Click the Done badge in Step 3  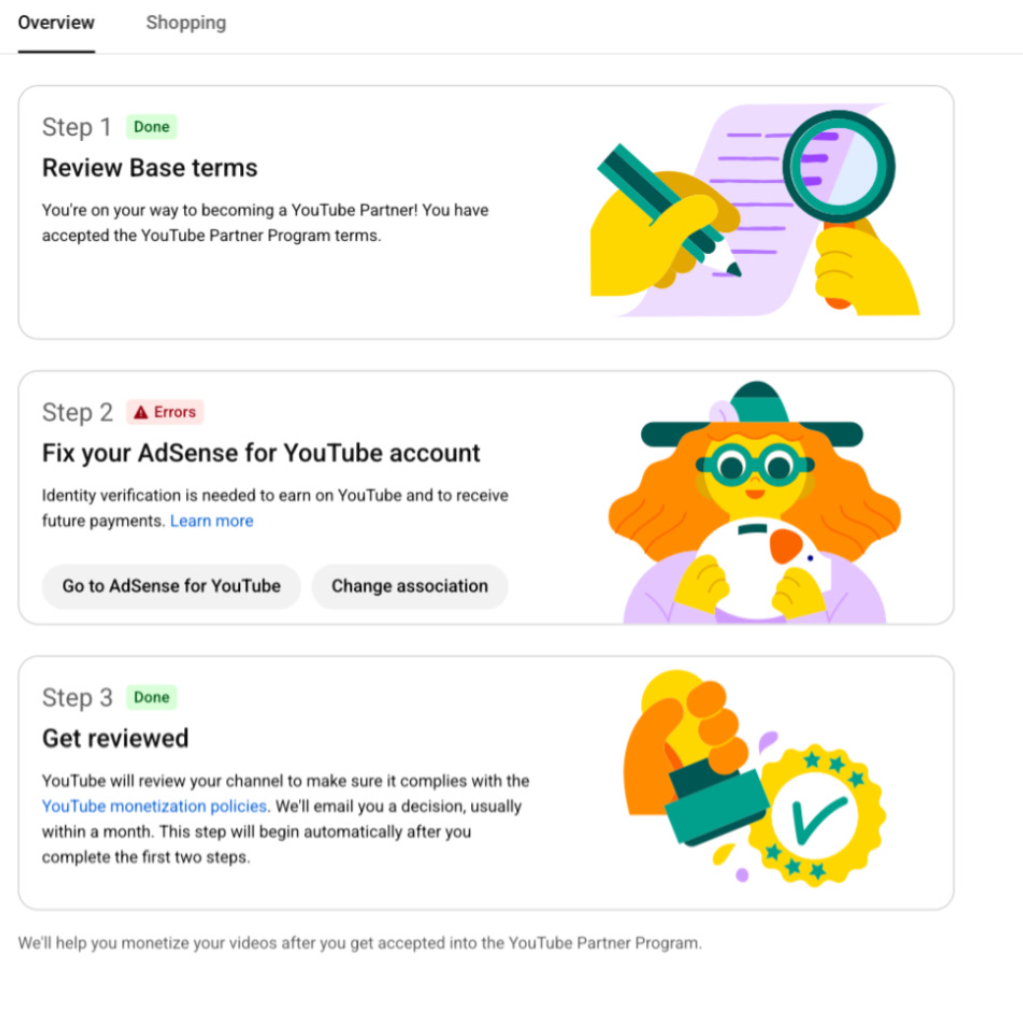coord(151,697)
